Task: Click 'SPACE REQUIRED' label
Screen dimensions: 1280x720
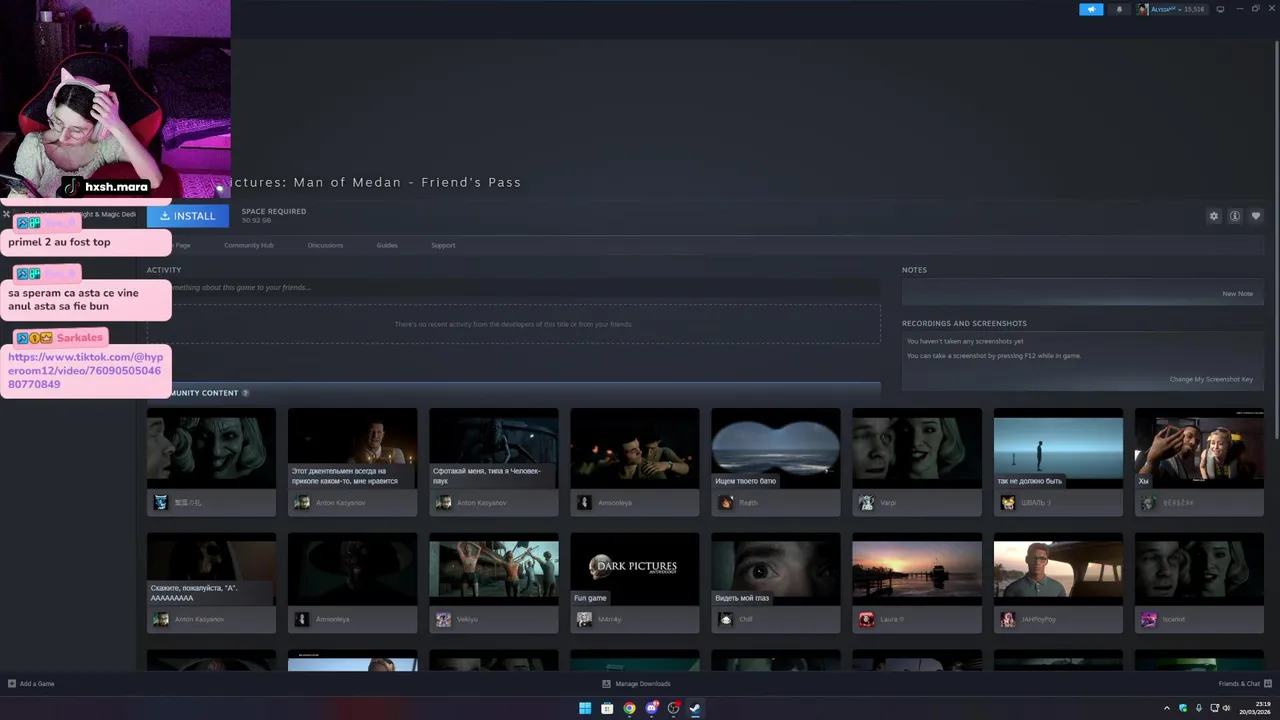Action: [274, 211]
